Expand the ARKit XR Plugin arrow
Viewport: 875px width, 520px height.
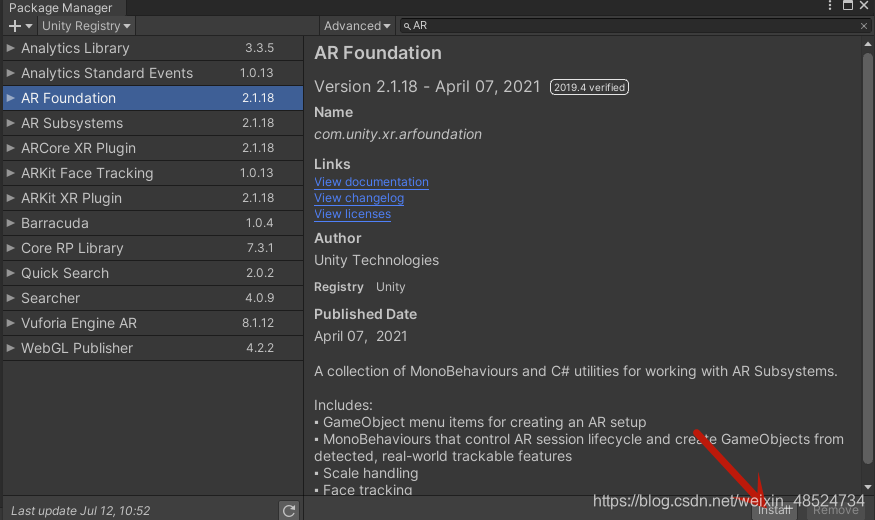click(x=10, y=198)
